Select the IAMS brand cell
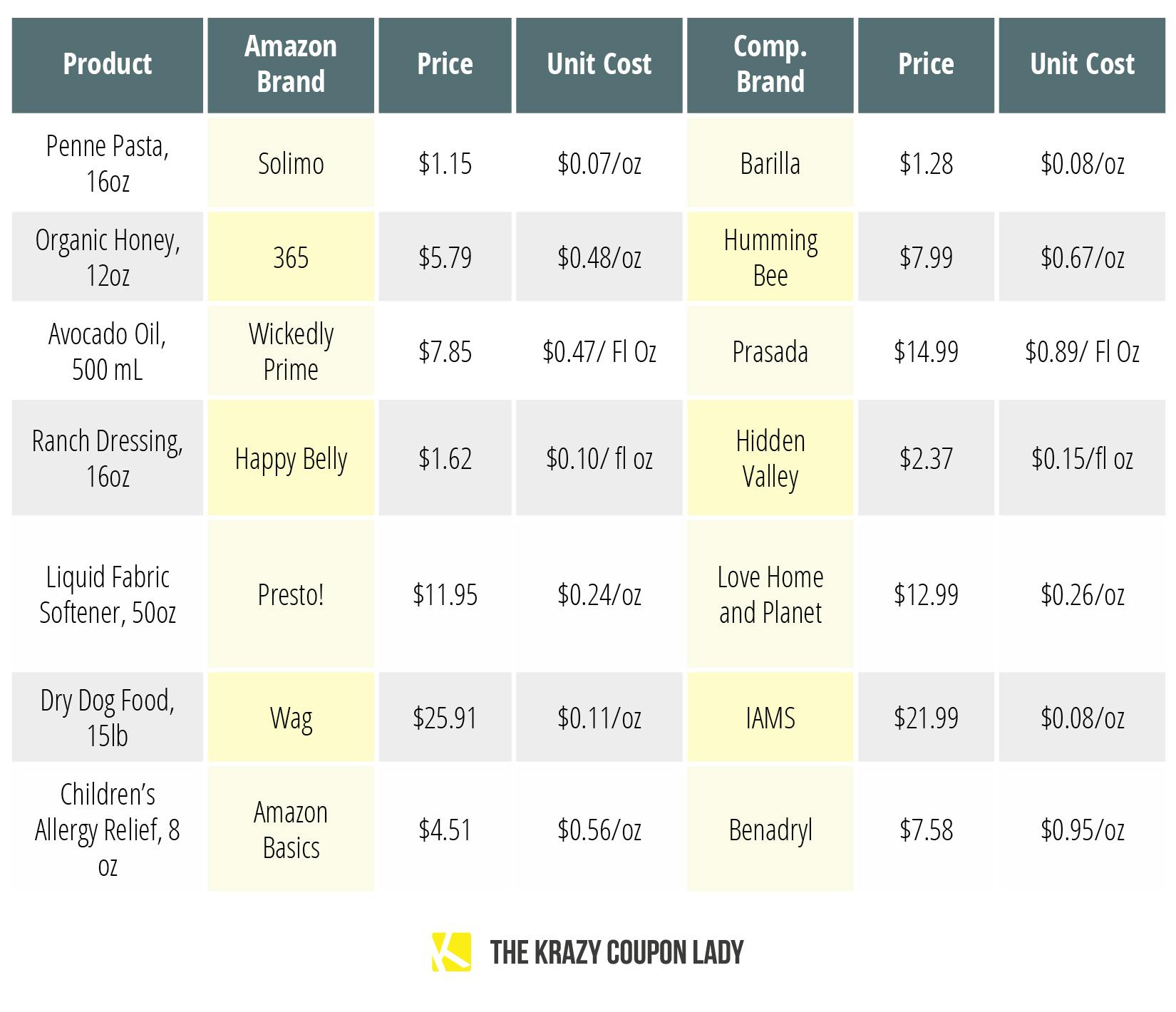This screenshot has width=1176, height=1012. (x=770, y=717)
